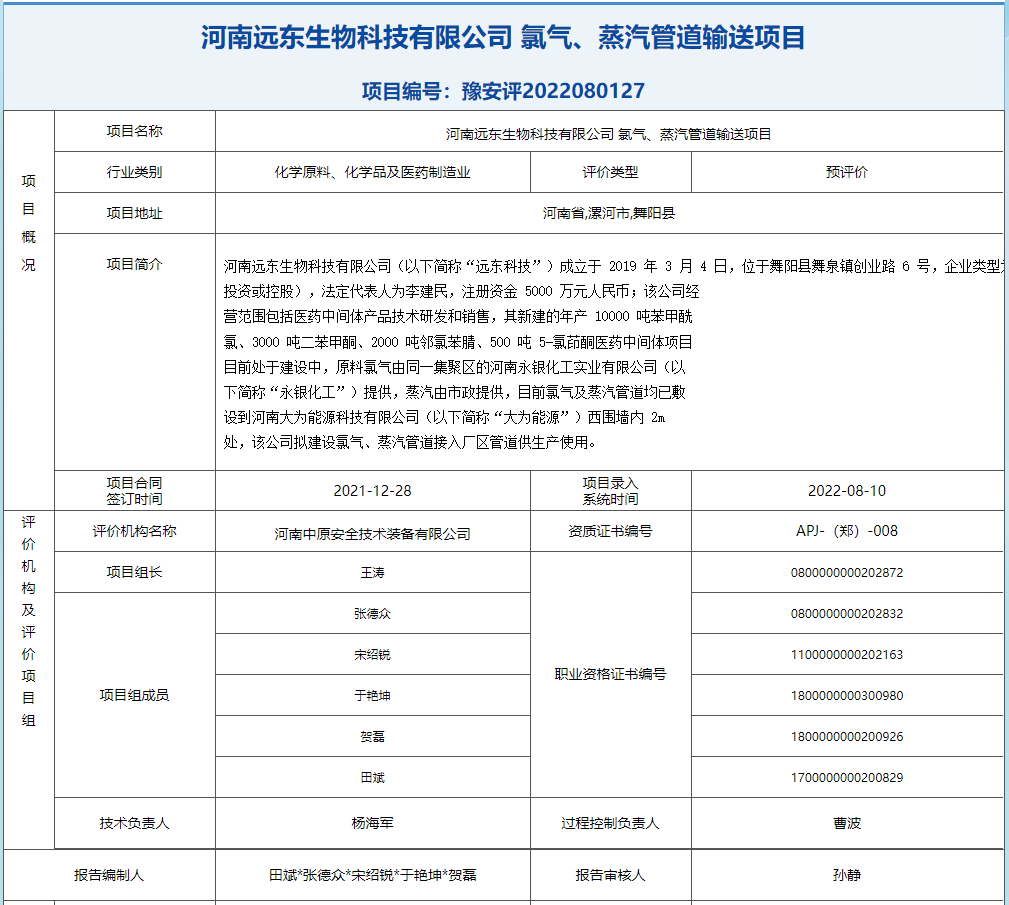Click the 项目名称 label cell
Screen dimensions: 1009x905
click(x=134, y=131)
